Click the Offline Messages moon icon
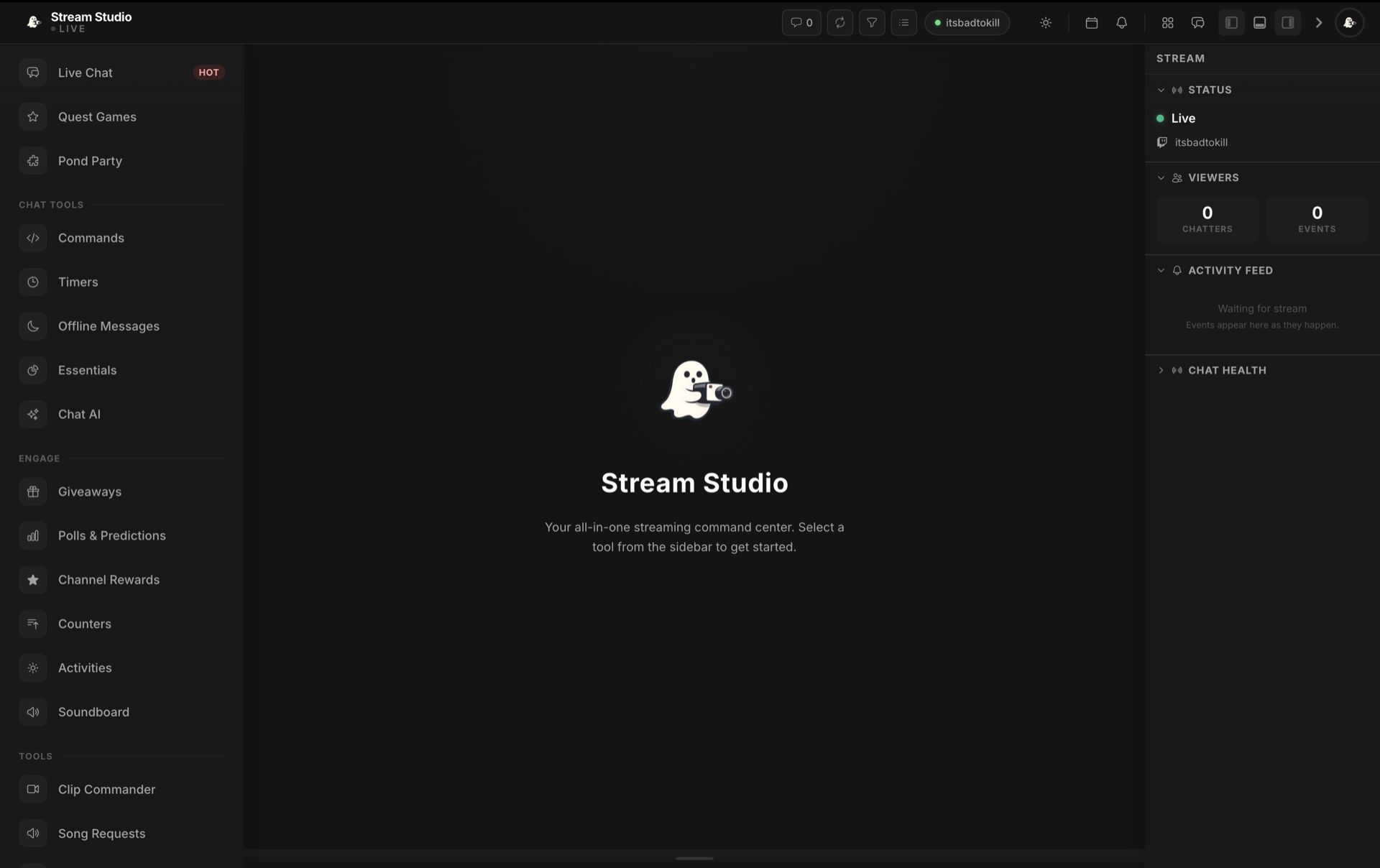The image size is (1380, 868). point(33,326)
